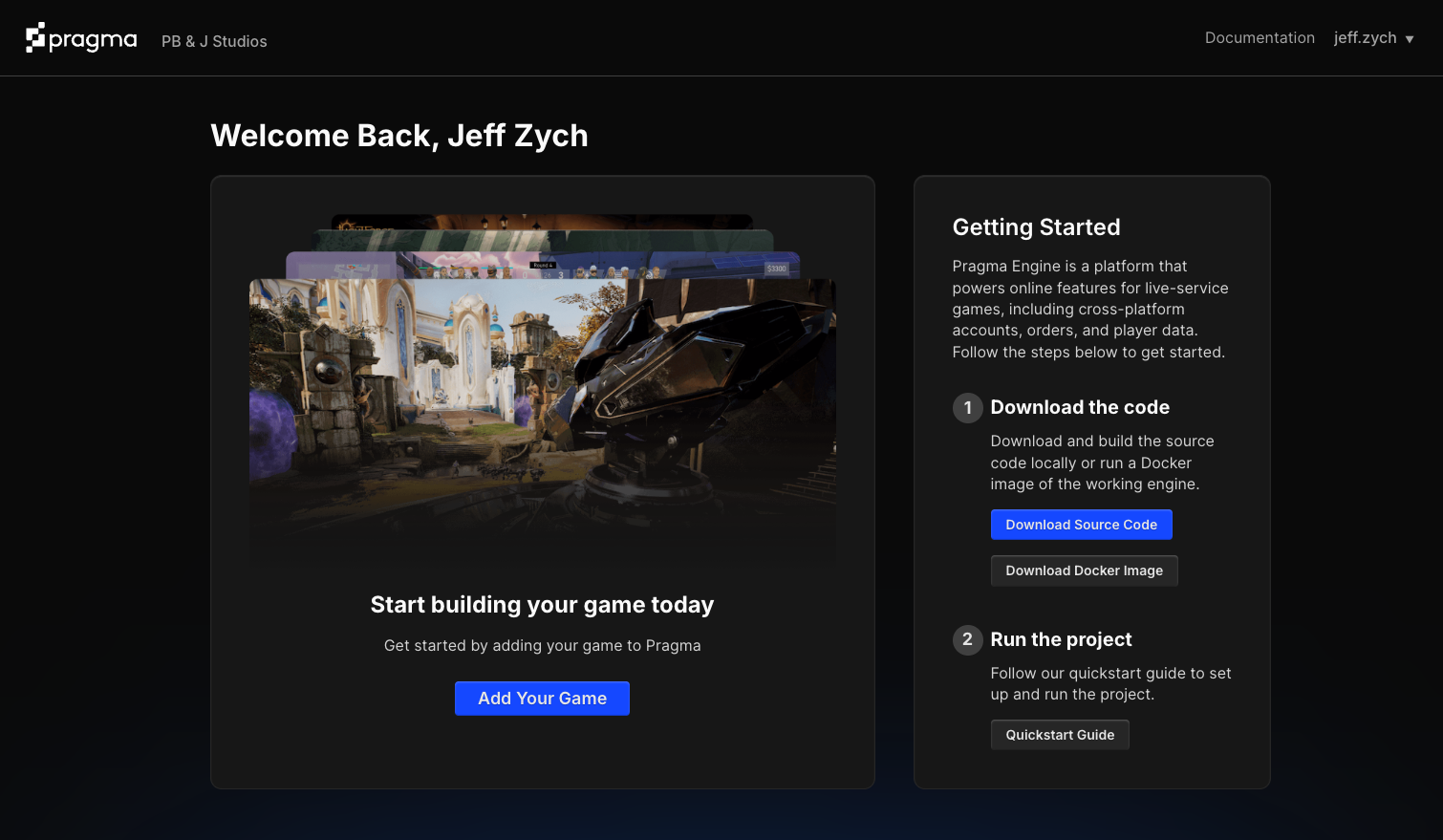Click the Getting Started heading
This screenshot has height=840, width=1443.
pyautogui.click(x=1036, y=227)
